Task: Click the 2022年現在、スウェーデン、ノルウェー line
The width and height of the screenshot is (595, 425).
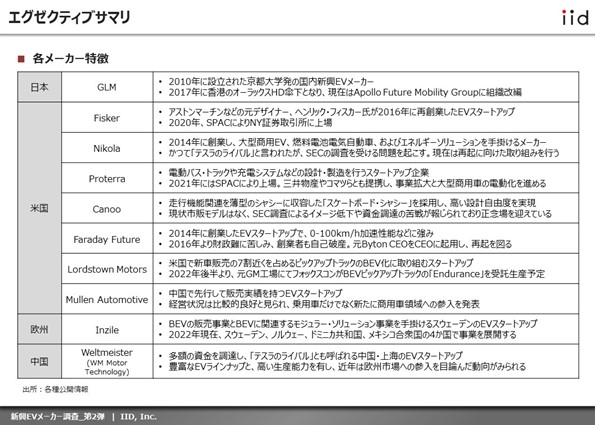Action: tap(342, 335)
